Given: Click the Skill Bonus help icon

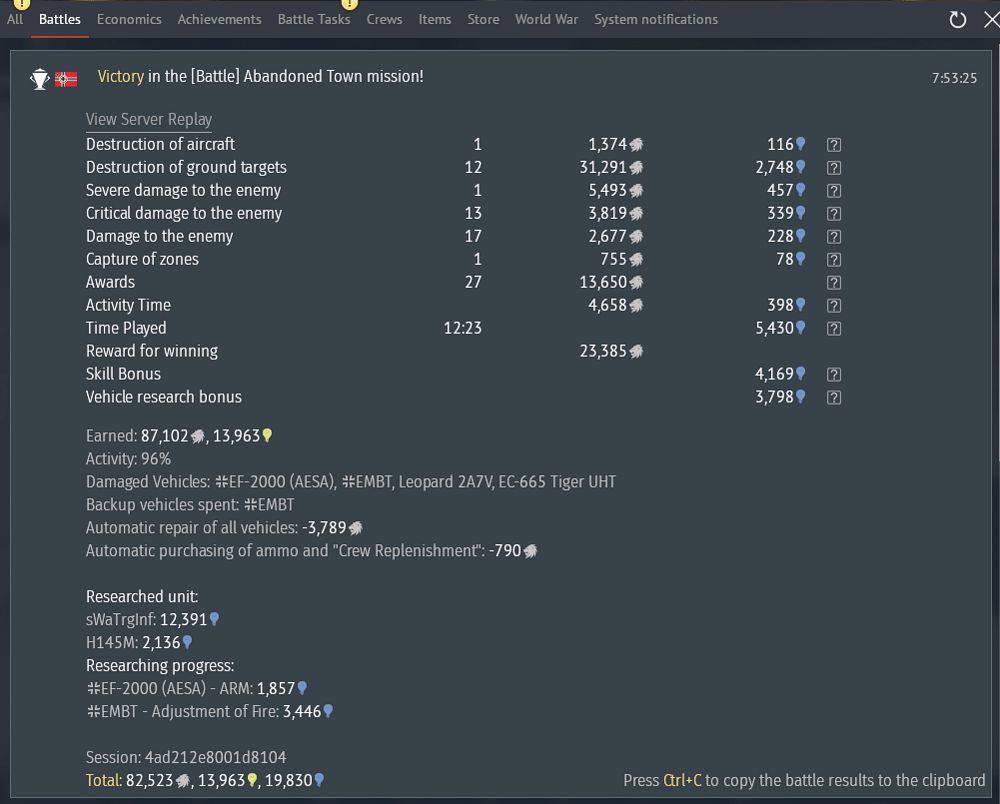Looking at the screenshot, I should pyautogui.click(x=834, y=374).
